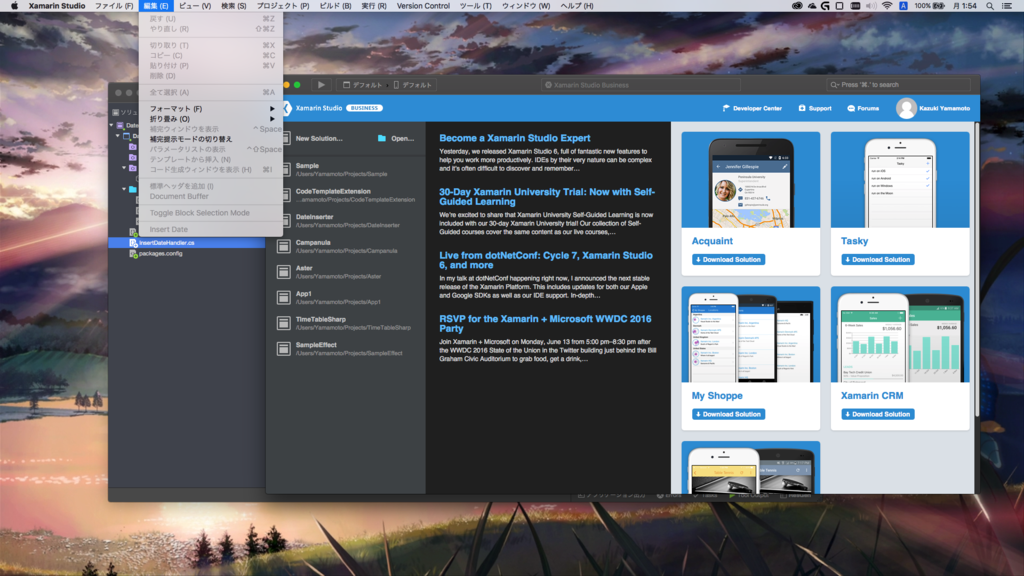
Task: Open the Apple menu
Action: pyautogui.click(x=14, y=6)
